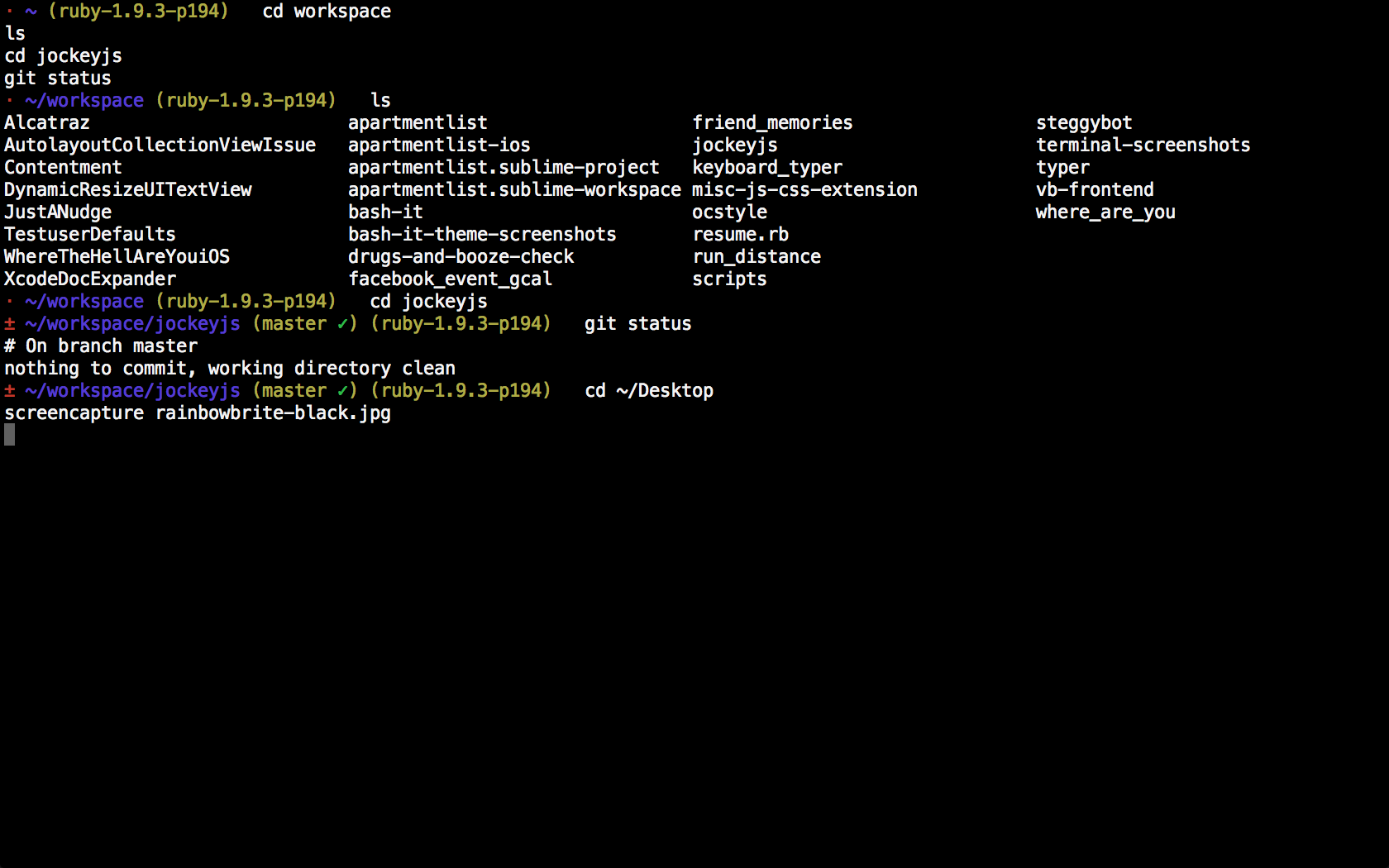Screen dimensions: 1389x868
Task: Click the green checkmark before 'git status'
Action: pos(341,324)
